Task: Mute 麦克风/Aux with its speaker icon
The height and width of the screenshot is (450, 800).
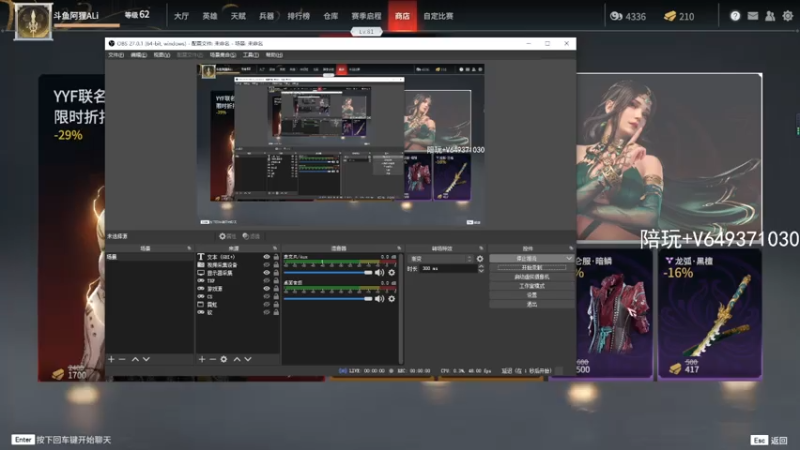Action: [380, 272]
